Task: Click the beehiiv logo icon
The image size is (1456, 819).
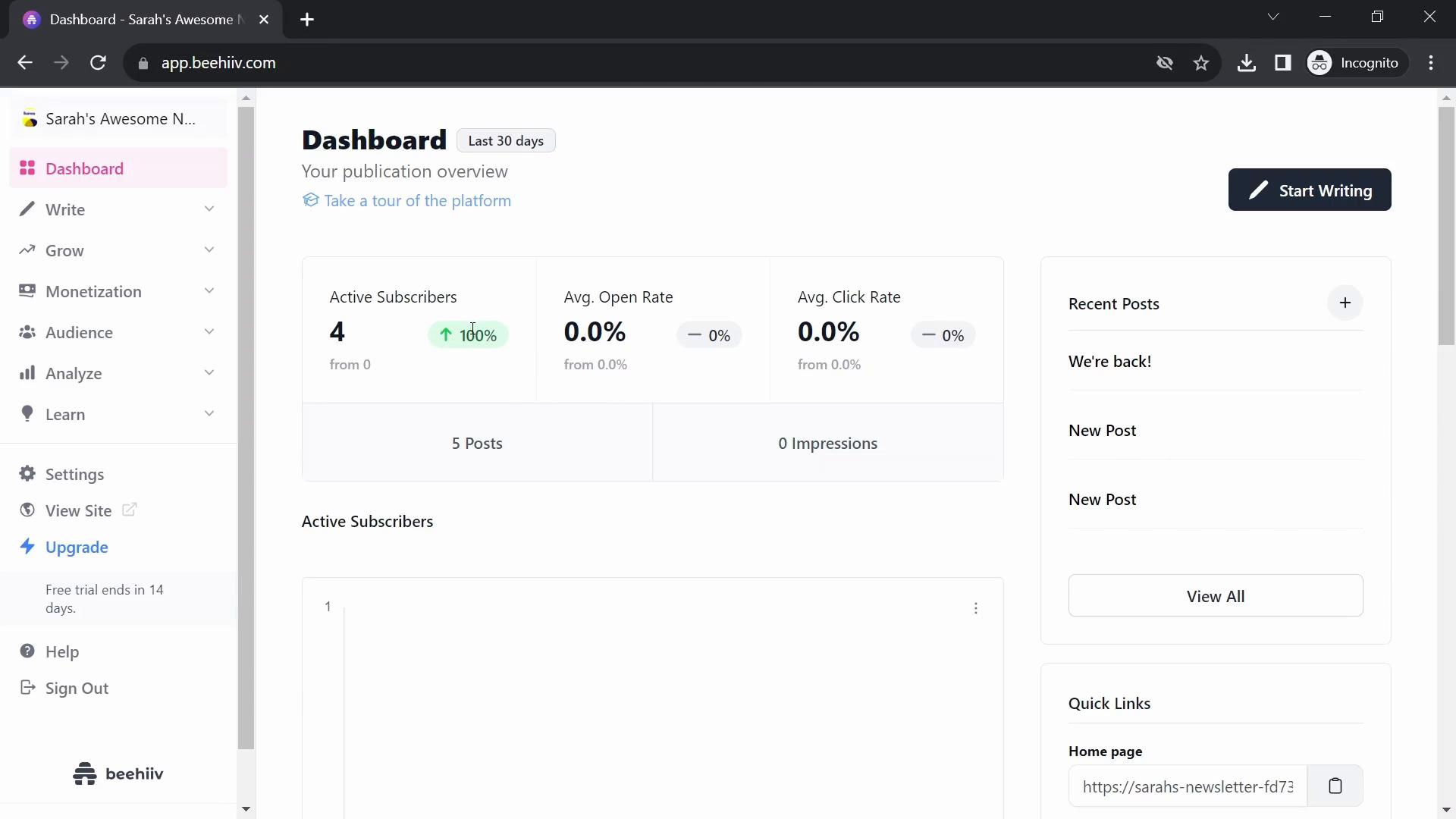Action: click(x=85, y=772)
